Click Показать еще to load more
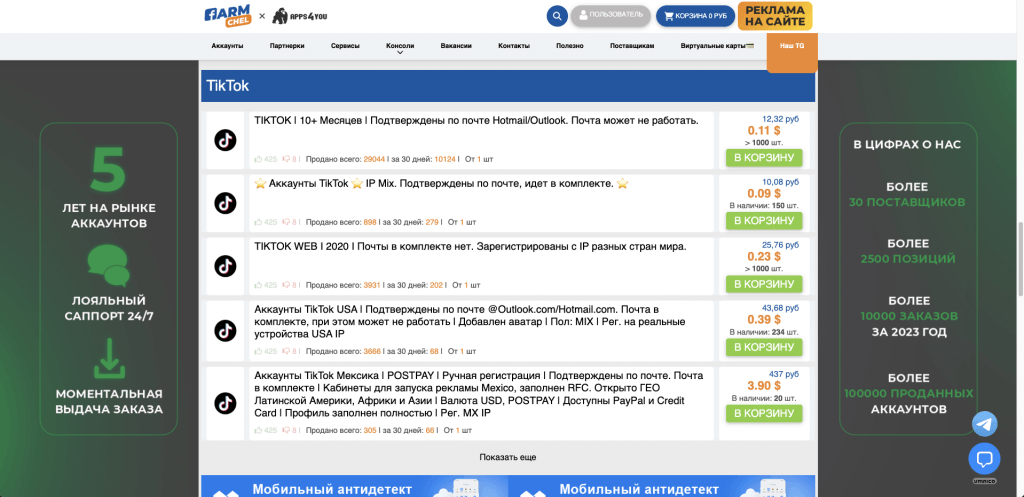The height and width of the screenshot is (497, 1024). (x=507, y=457)
